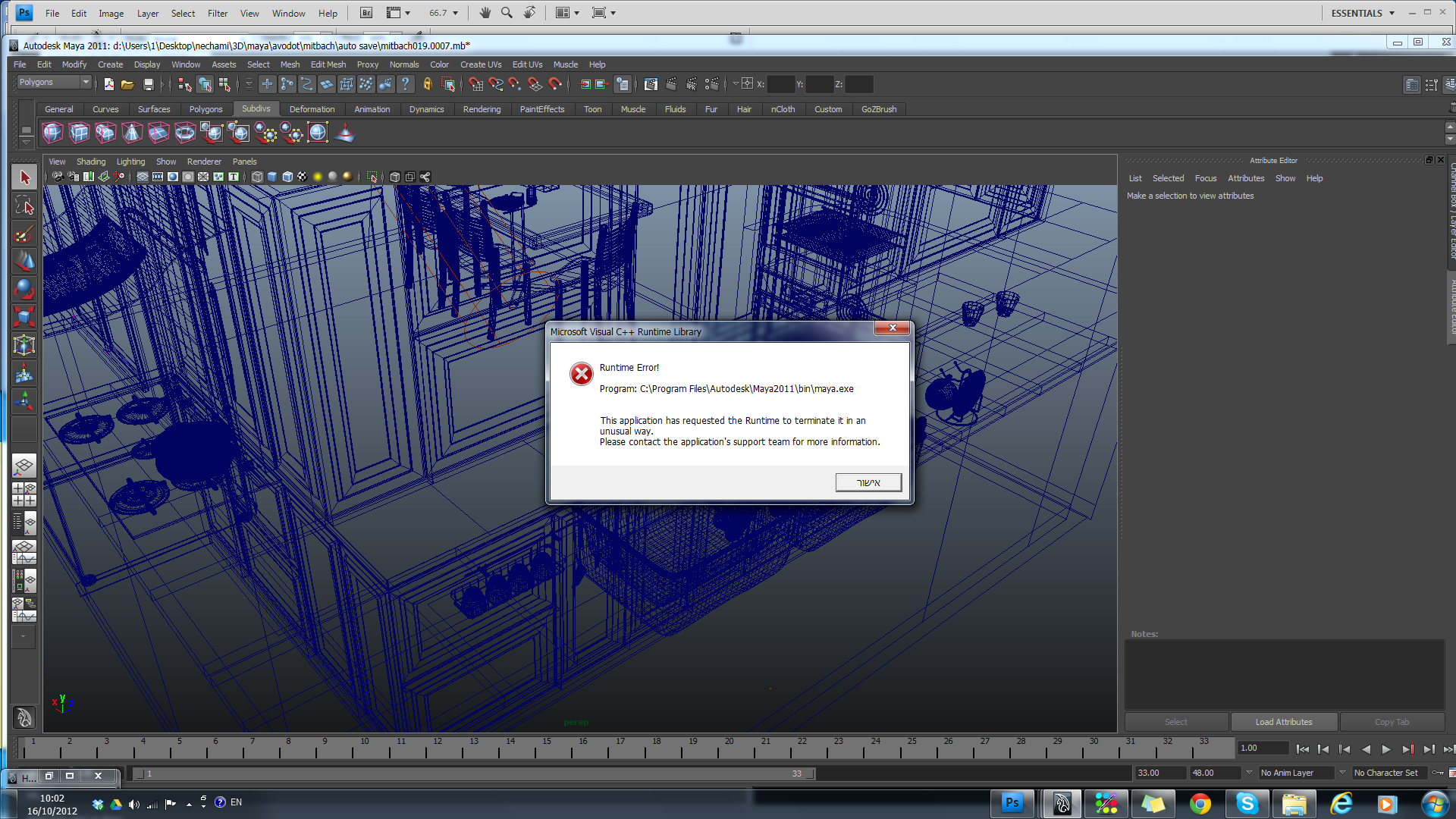Switch to the Rendering shelf tab
Screen dimensions: 1456x819
pos(482,109)
